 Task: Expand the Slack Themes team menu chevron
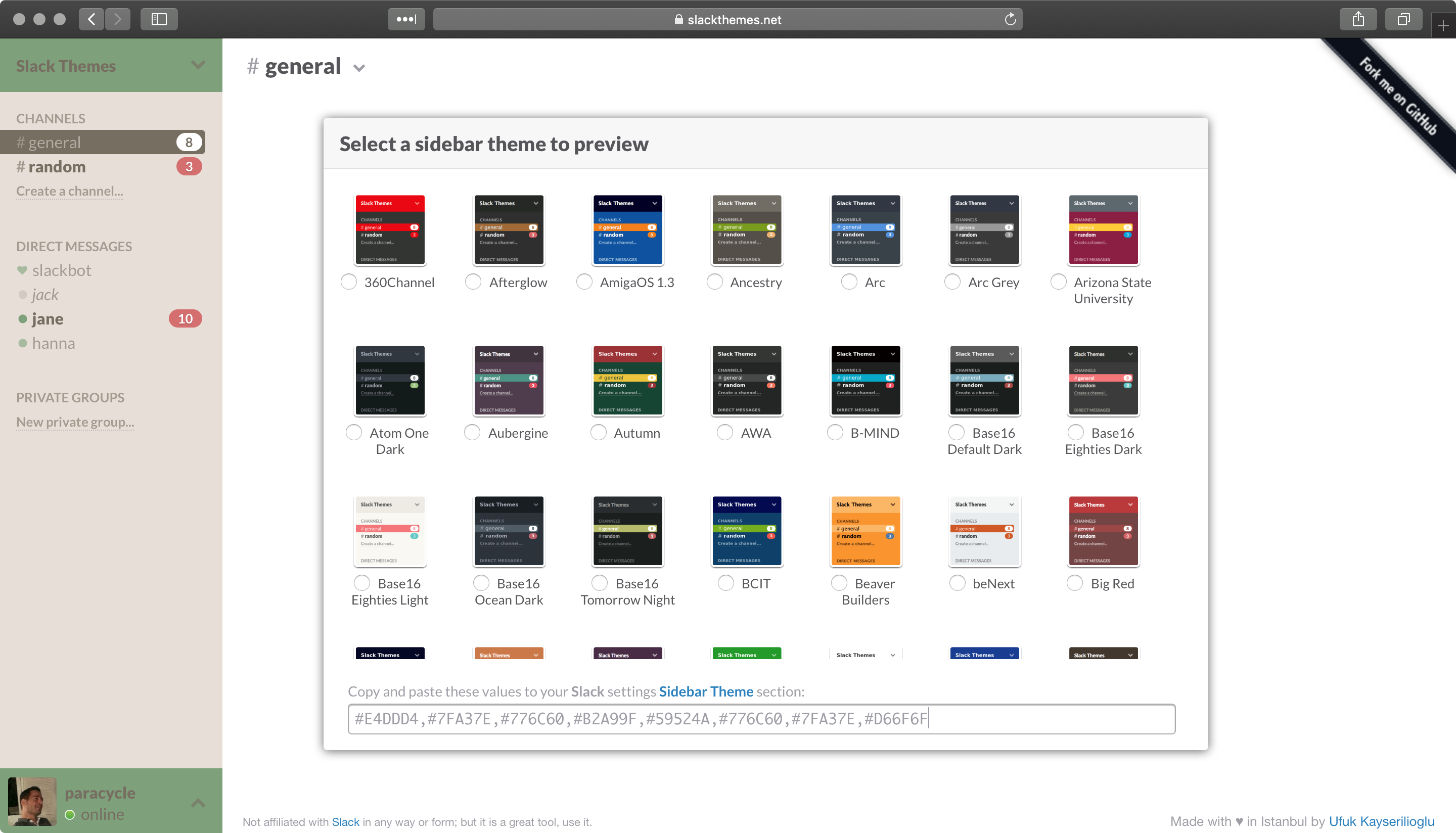coord(198,65)
